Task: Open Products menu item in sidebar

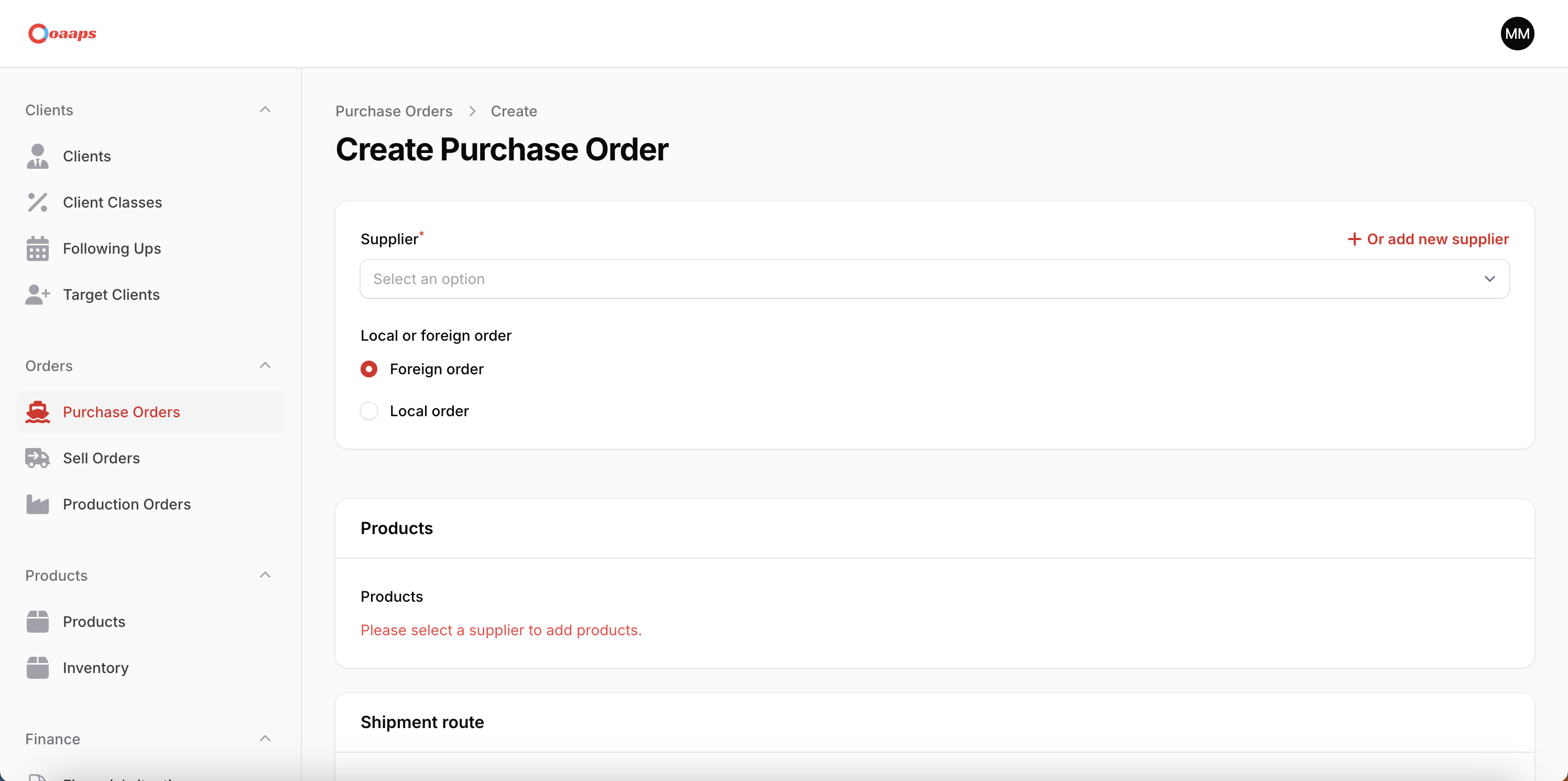Action: (94, 622)
